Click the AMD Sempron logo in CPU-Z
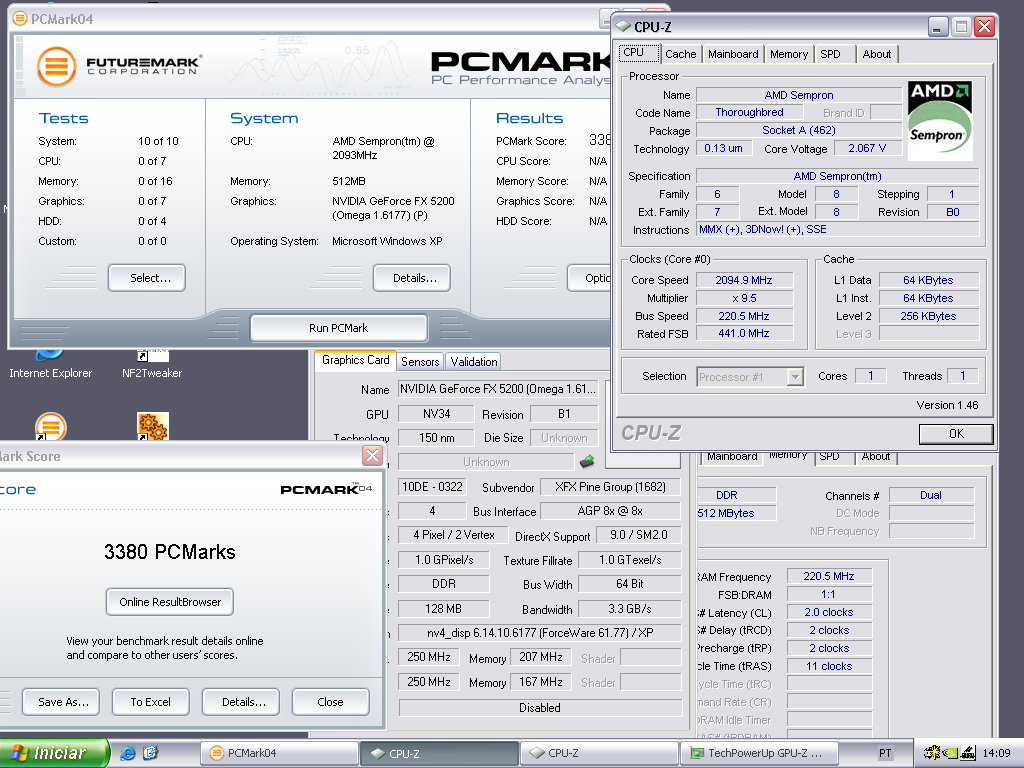This screenshot has height=768, width=1024. (940, 121)
